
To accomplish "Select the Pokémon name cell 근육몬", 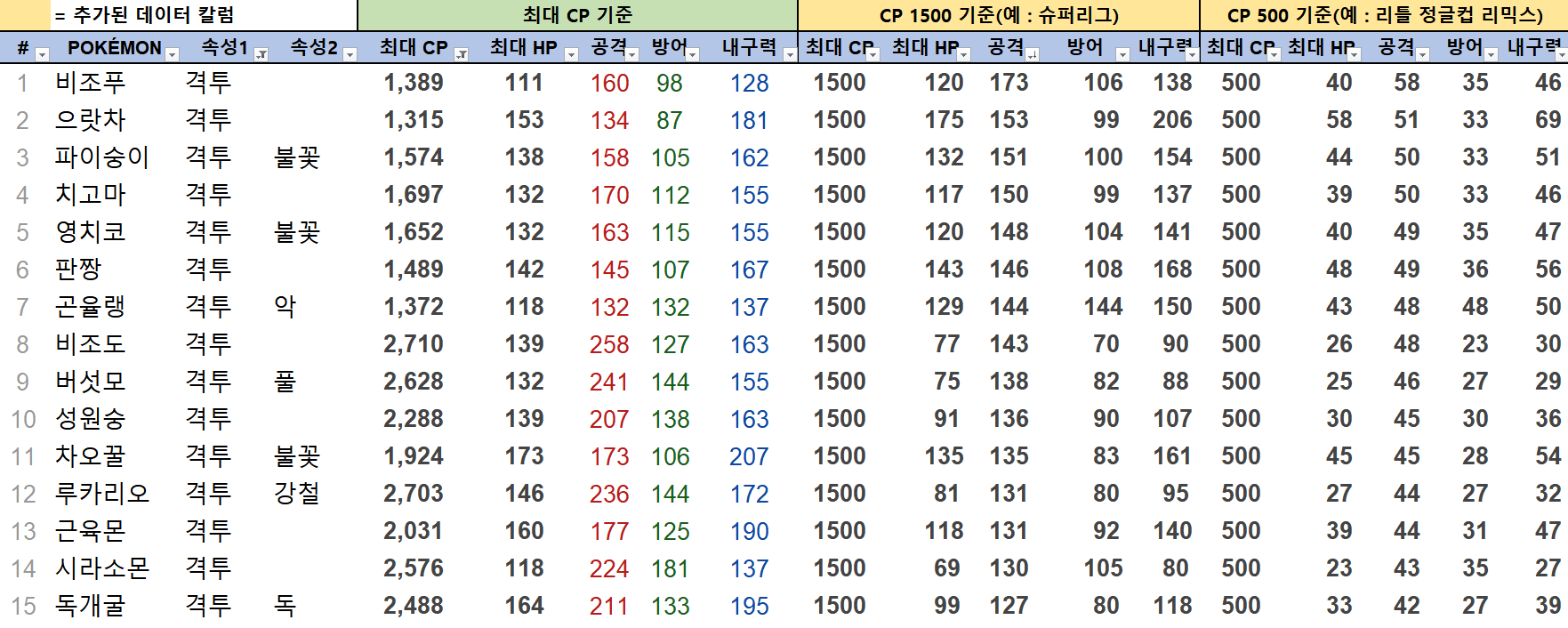I will click(x=91, y=531).
